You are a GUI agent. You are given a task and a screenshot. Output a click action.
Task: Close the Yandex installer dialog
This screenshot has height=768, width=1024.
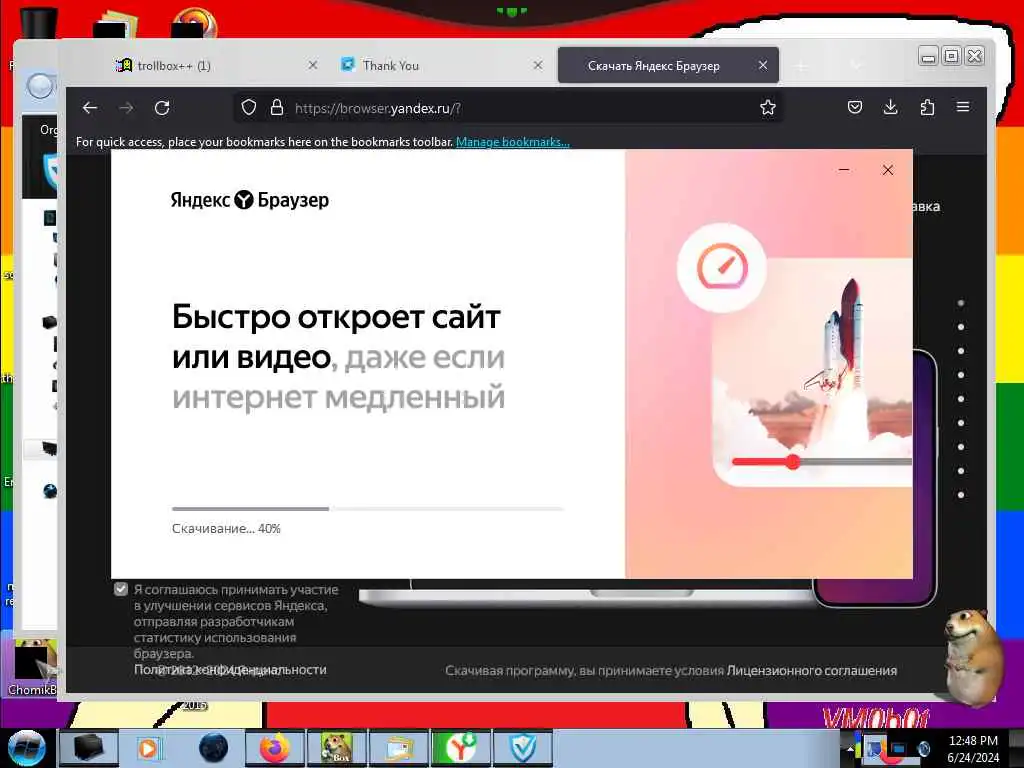coord(888,170)
